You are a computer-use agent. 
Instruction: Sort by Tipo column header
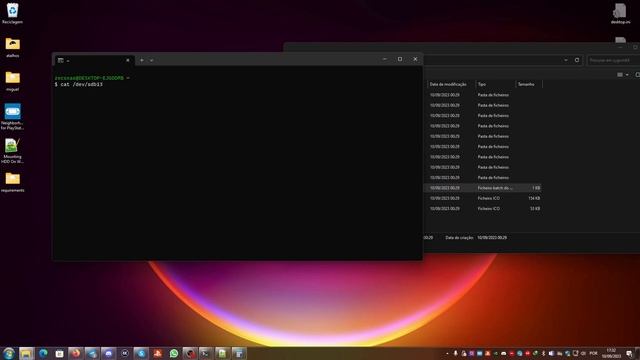[x=482, y=84]
